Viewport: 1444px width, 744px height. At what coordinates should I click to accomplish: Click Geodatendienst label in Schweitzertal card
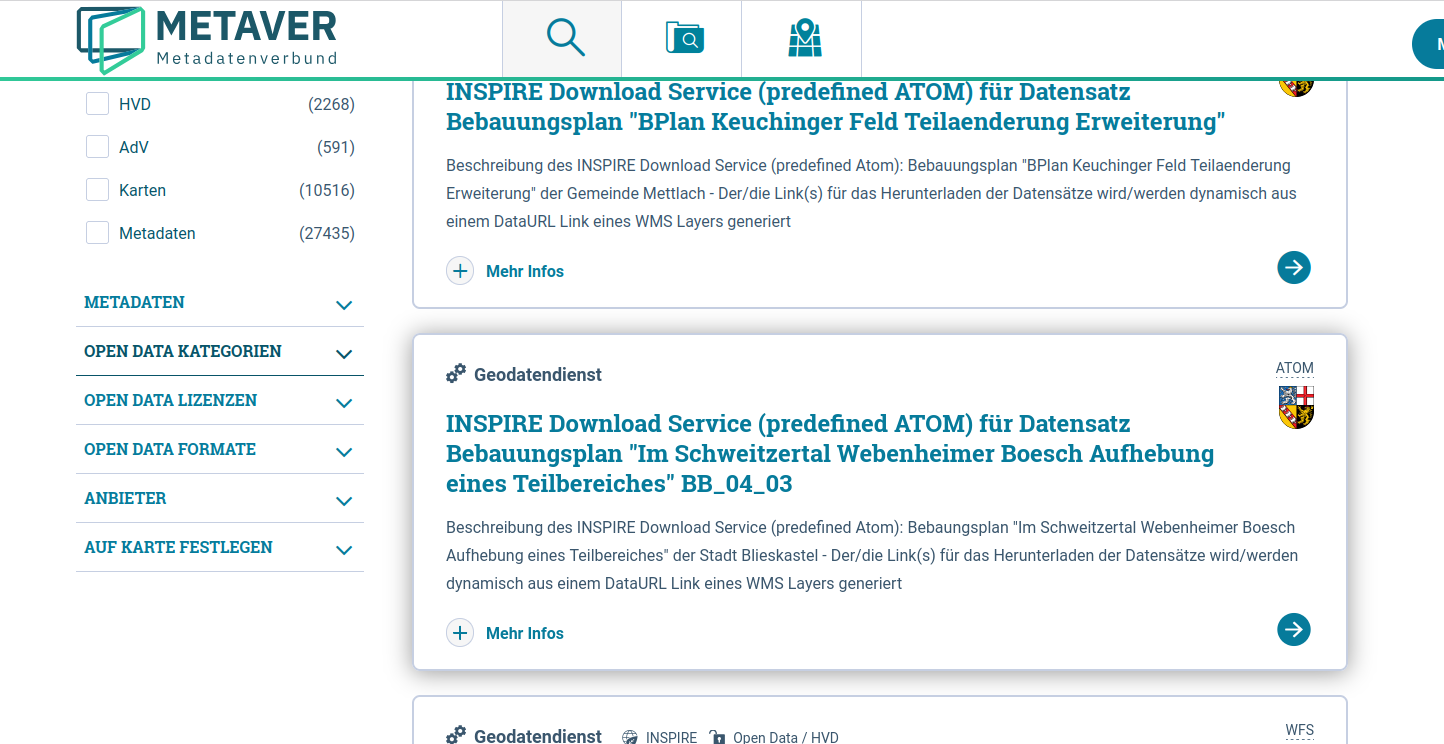click(538, 374)
